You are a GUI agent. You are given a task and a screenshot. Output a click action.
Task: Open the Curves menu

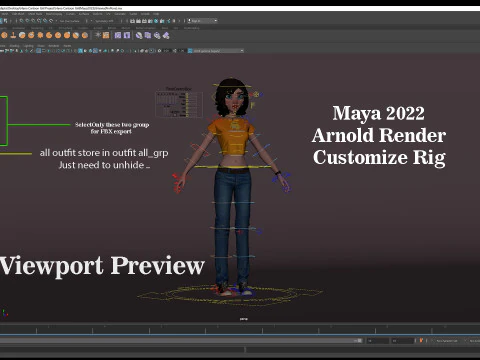(70, 14)
